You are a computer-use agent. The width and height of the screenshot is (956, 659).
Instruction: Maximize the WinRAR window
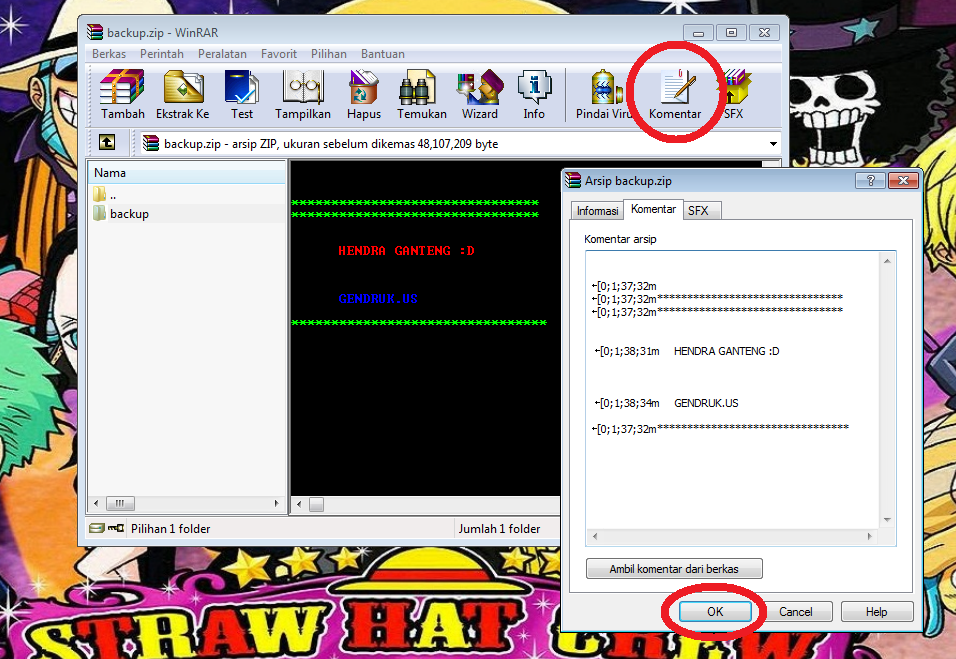pos(731,33)
